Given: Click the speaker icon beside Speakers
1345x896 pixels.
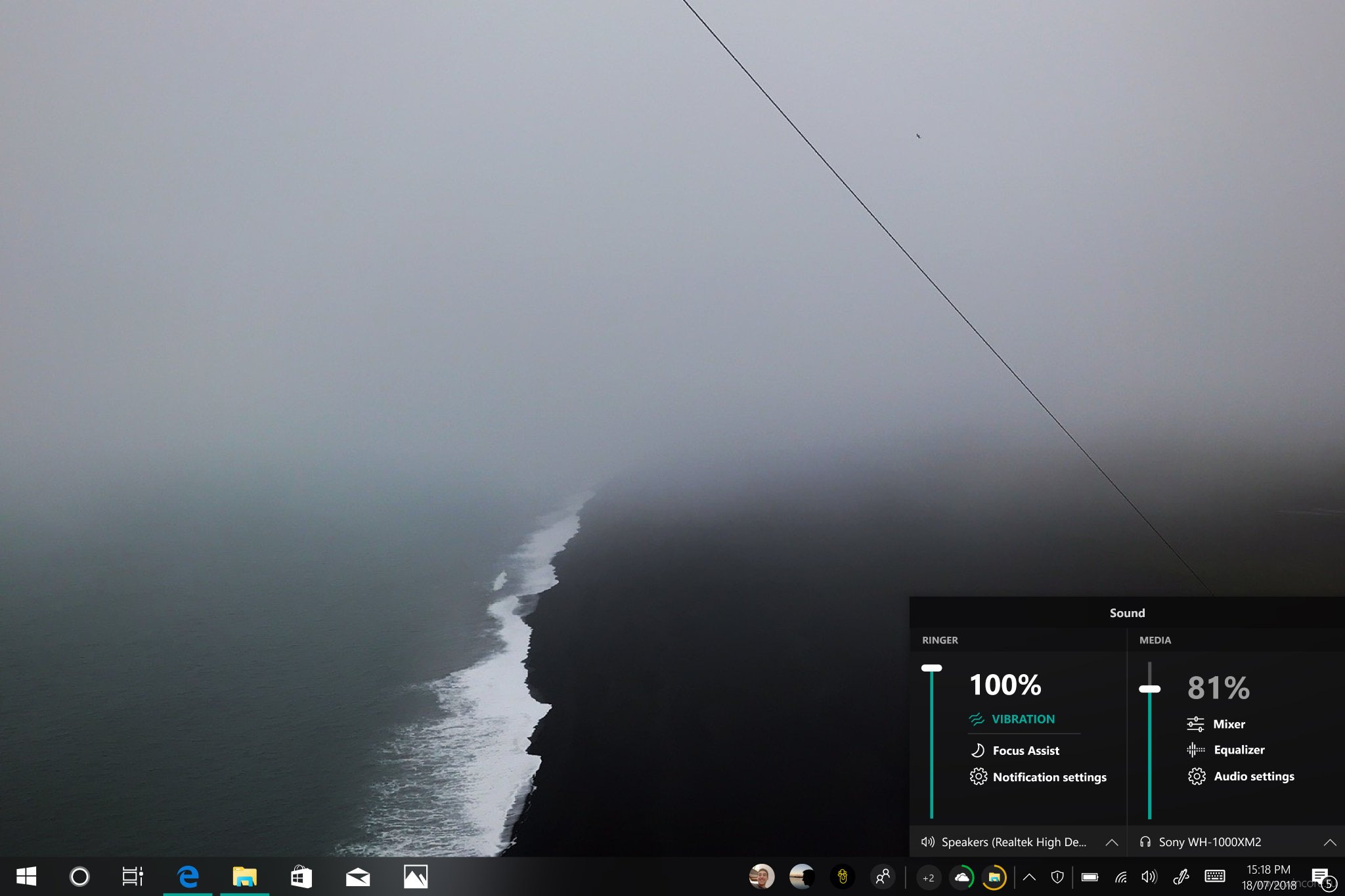Looking at the screenshot, I should coord(928,842).
